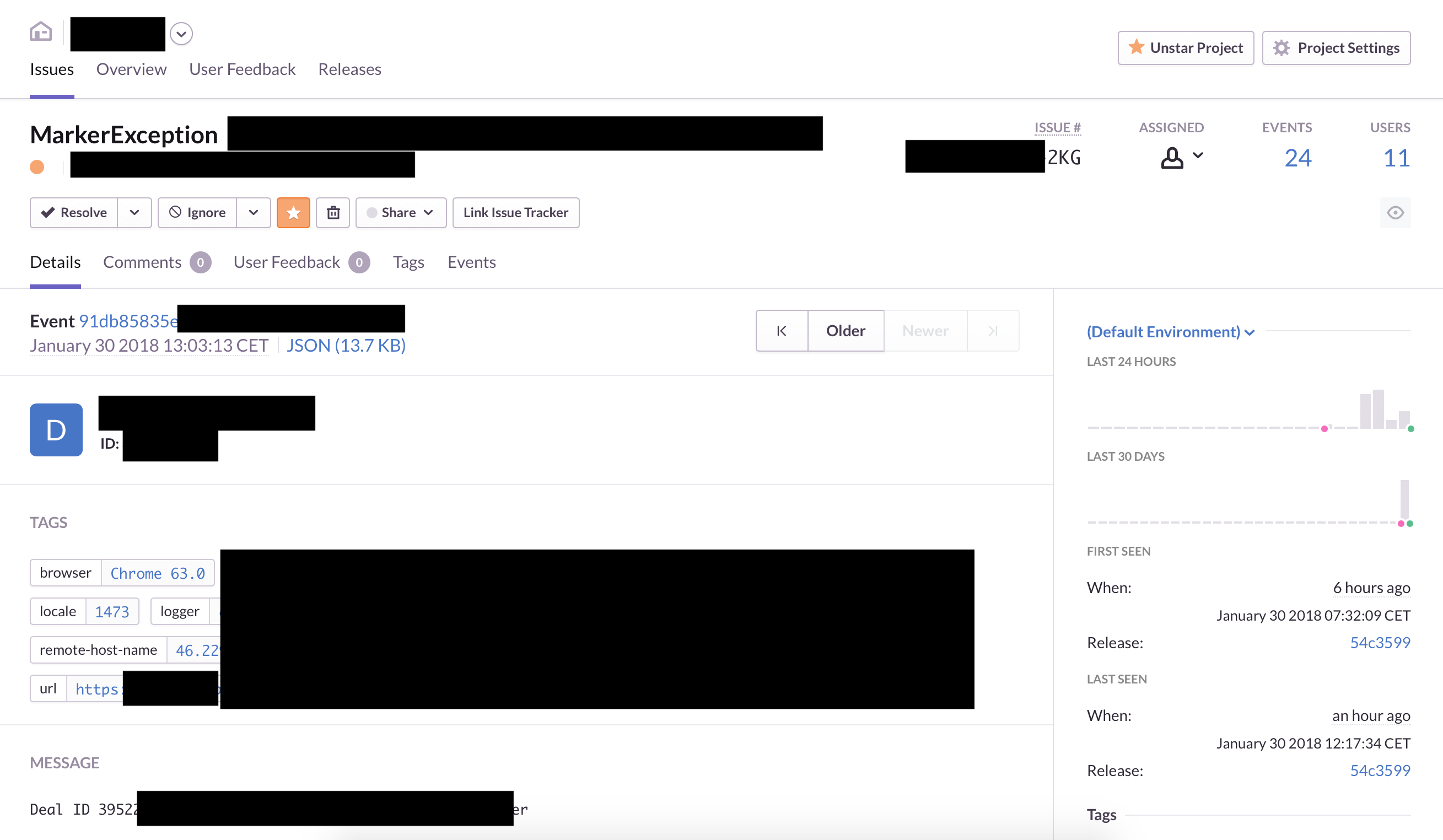This screenshot has width=1443, height=840.
Task: Expand the project selector chevron
Action: [181, 34]
